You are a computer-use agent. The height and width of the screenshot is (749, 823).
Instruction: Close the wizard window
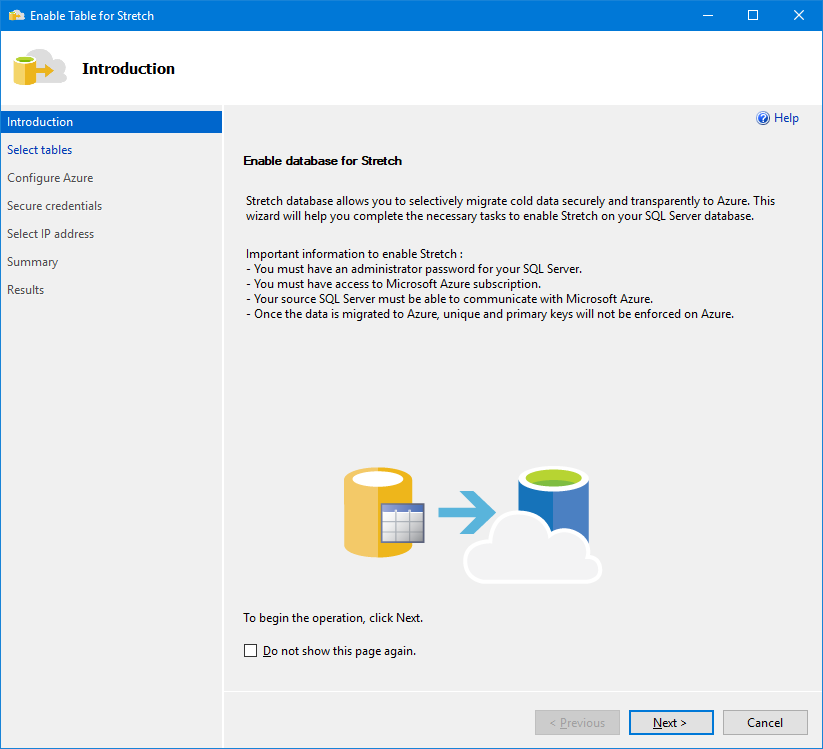798,15
